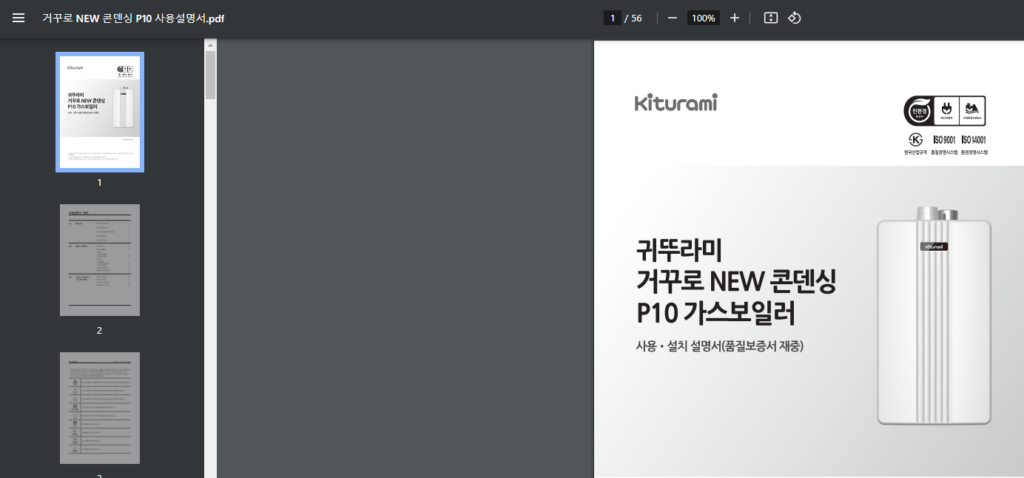Viewport: 1024px width, 478px height.
Task: Click the KS Korean standard mark
Action: (916, 144)
